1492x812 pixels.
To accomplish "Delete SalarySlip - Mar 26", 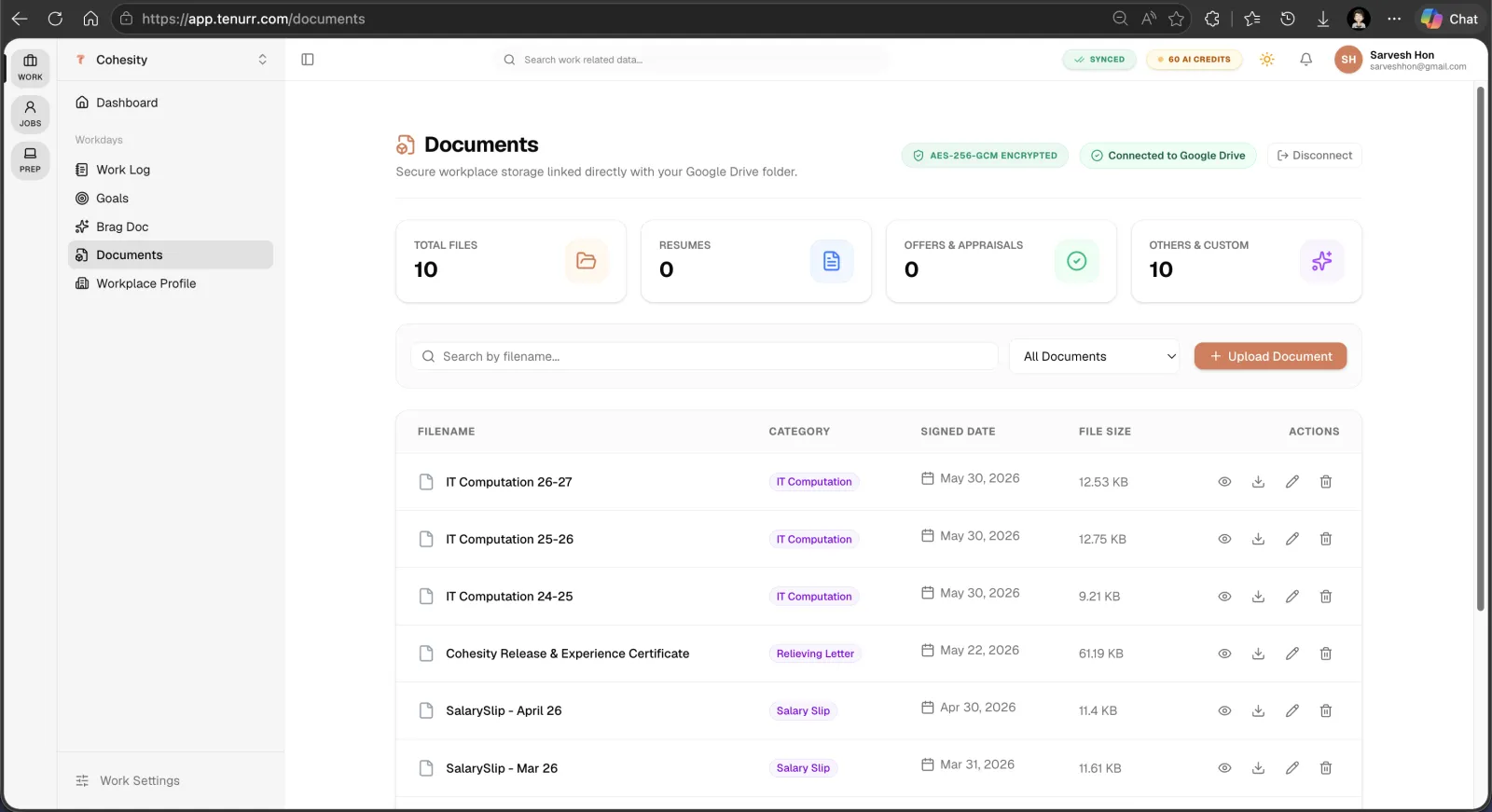I will pyautogui.click(x=1326, y=768).
